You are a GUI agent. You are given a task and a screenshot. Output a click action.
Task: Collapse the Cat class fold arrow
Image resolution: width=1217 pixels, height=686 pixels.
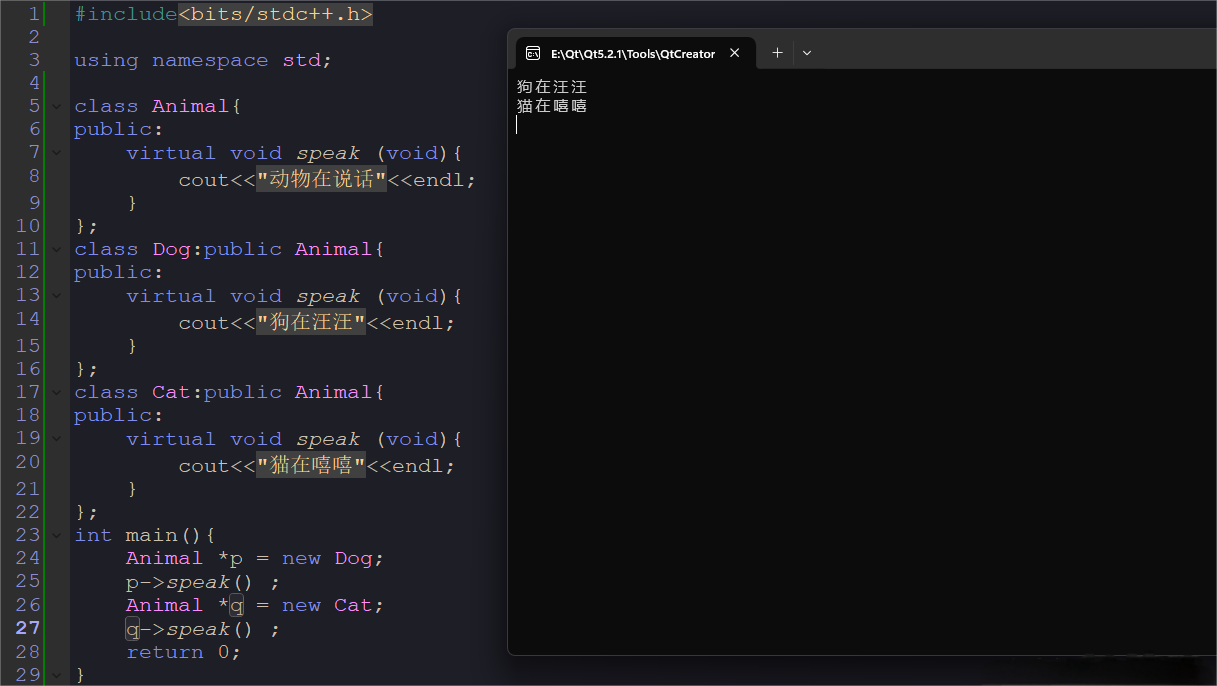click(x=56, y=391)
